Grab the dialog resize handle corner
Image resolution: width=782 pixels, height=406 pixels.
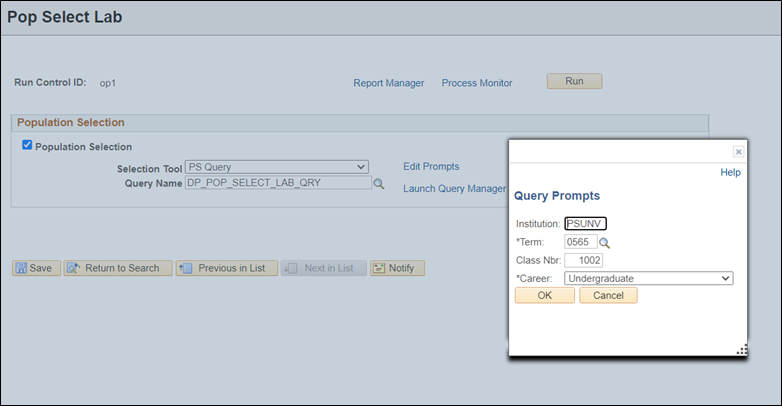tap(742, 350)
